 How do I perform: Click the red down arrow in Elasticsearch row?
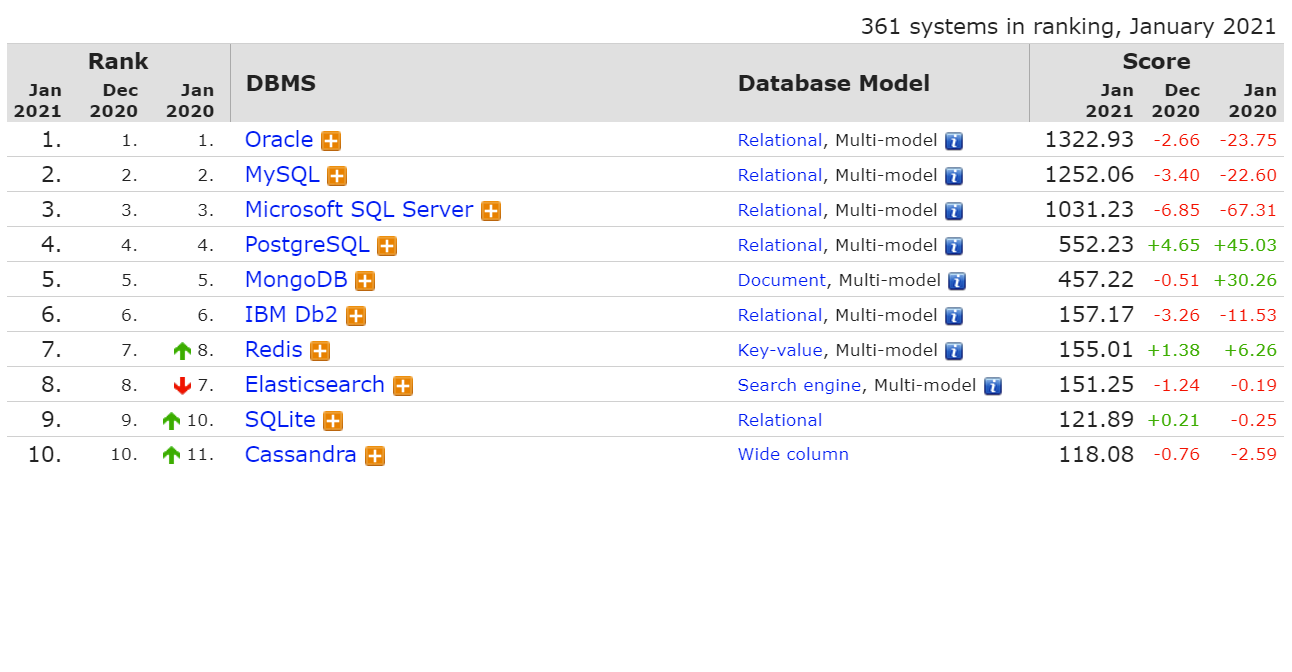point(182,386)
